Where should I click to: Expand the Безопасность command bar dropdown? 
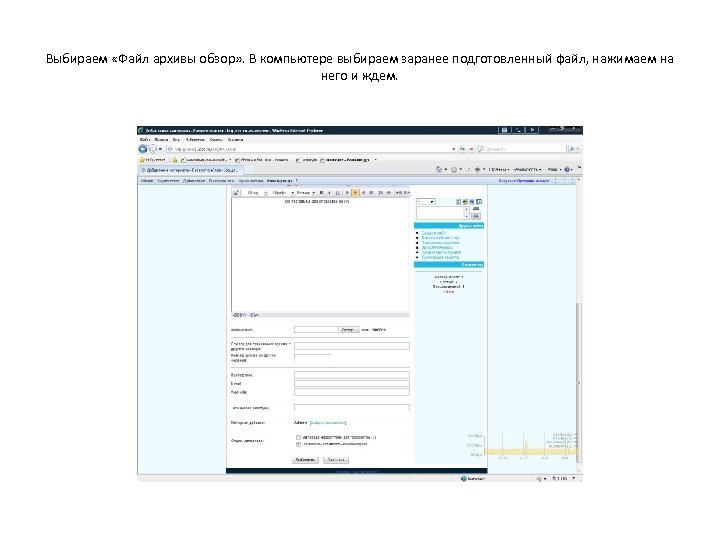coord(528,169)
